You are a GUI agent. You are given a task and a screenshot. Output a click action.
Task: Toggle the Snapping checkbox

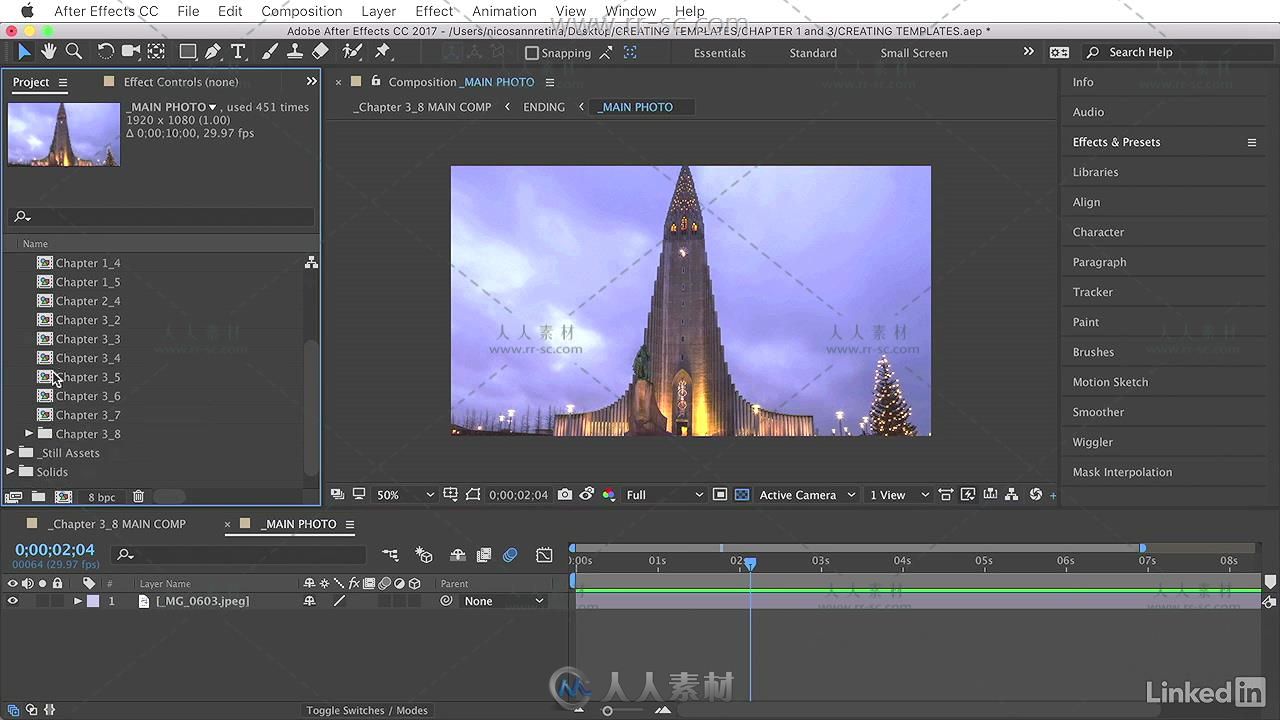(532, 53)
